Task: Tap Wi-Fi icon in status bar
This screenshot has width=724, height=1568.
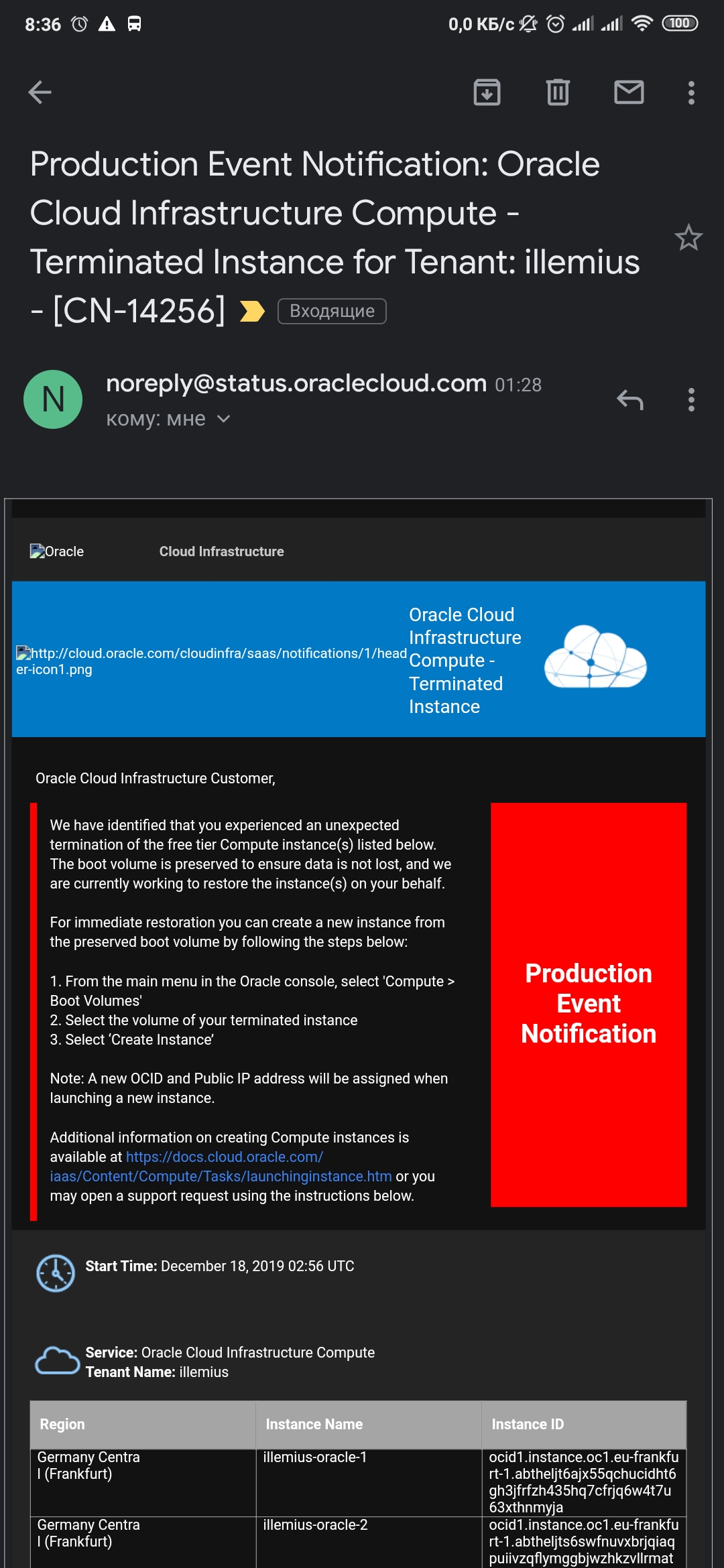Action: coord(642,23)
